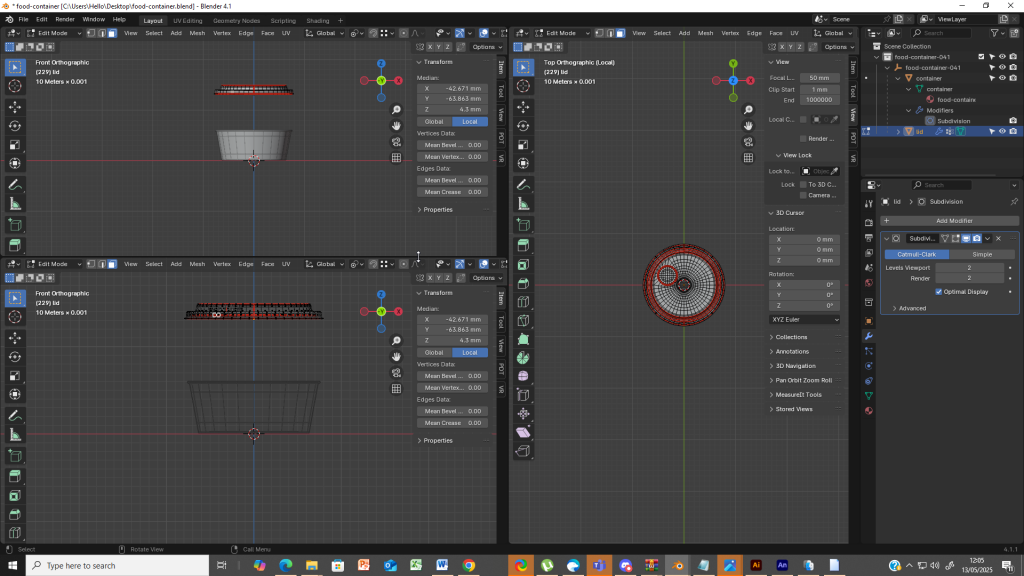Uncheck the Optimal Display checkbox

click(938, 292)
